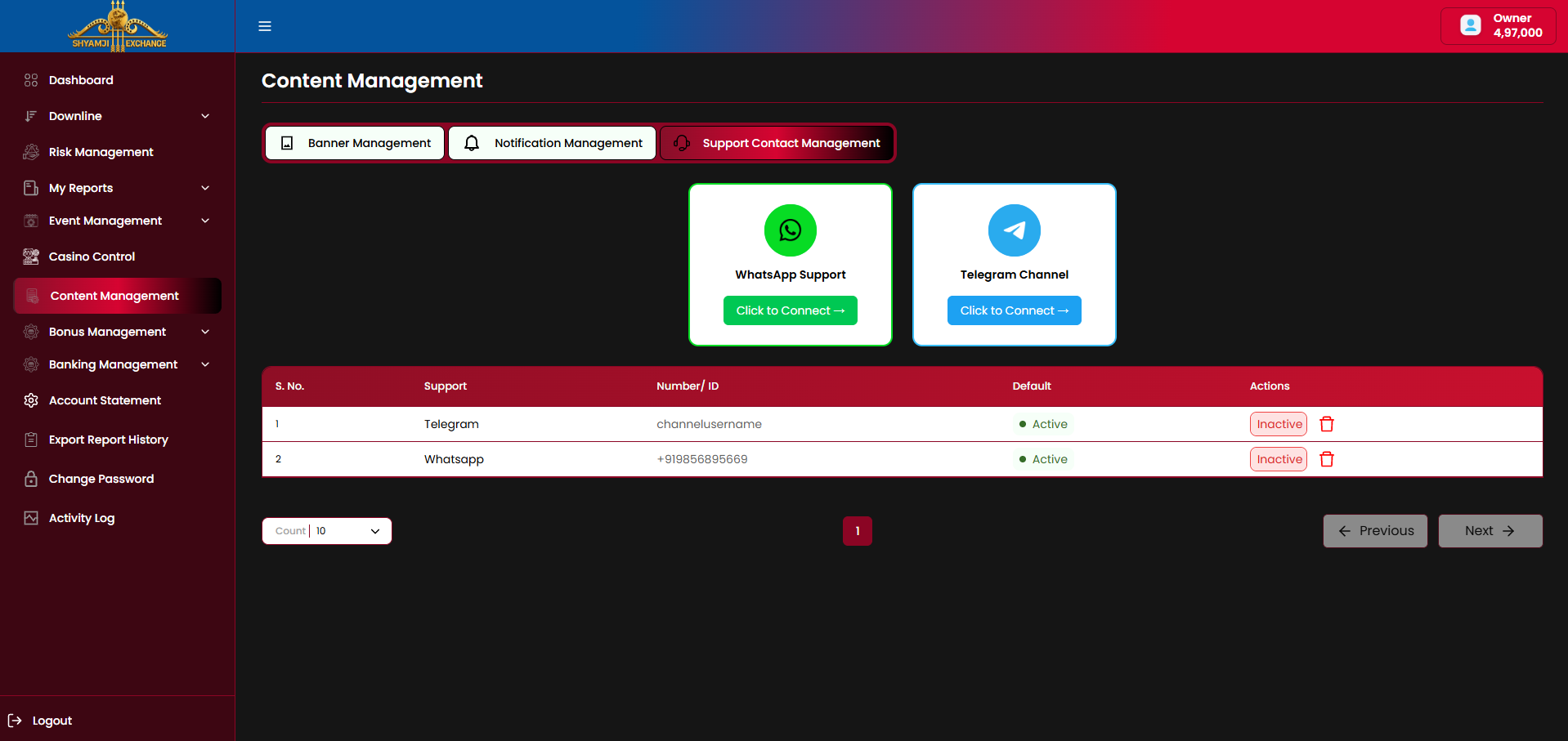
Task: Click the Actions column header
Action: point(1270,386)
